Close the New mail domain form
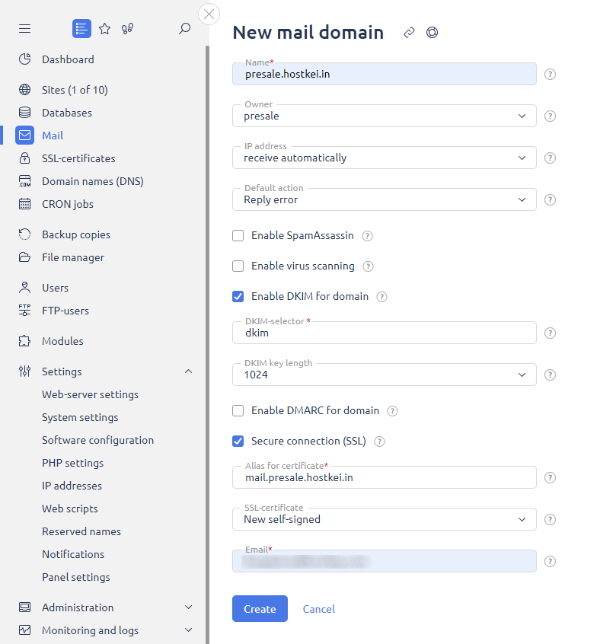Viewport: 600px width, 644px height. (x=208, y=14)
